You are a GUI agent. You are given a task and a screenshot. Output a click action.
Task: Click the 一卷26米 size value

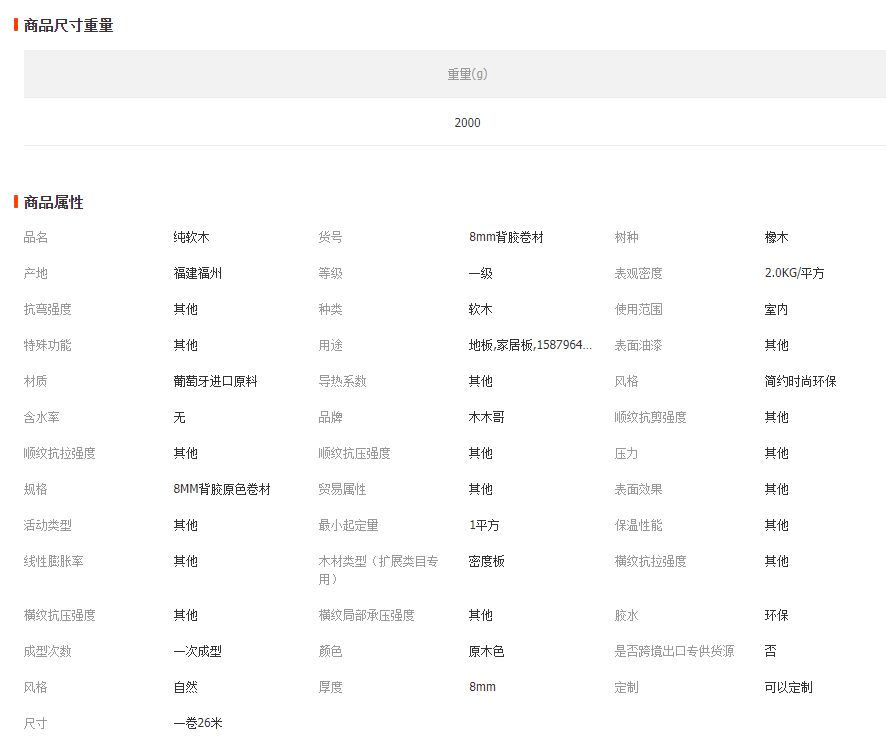pos(197,723)
